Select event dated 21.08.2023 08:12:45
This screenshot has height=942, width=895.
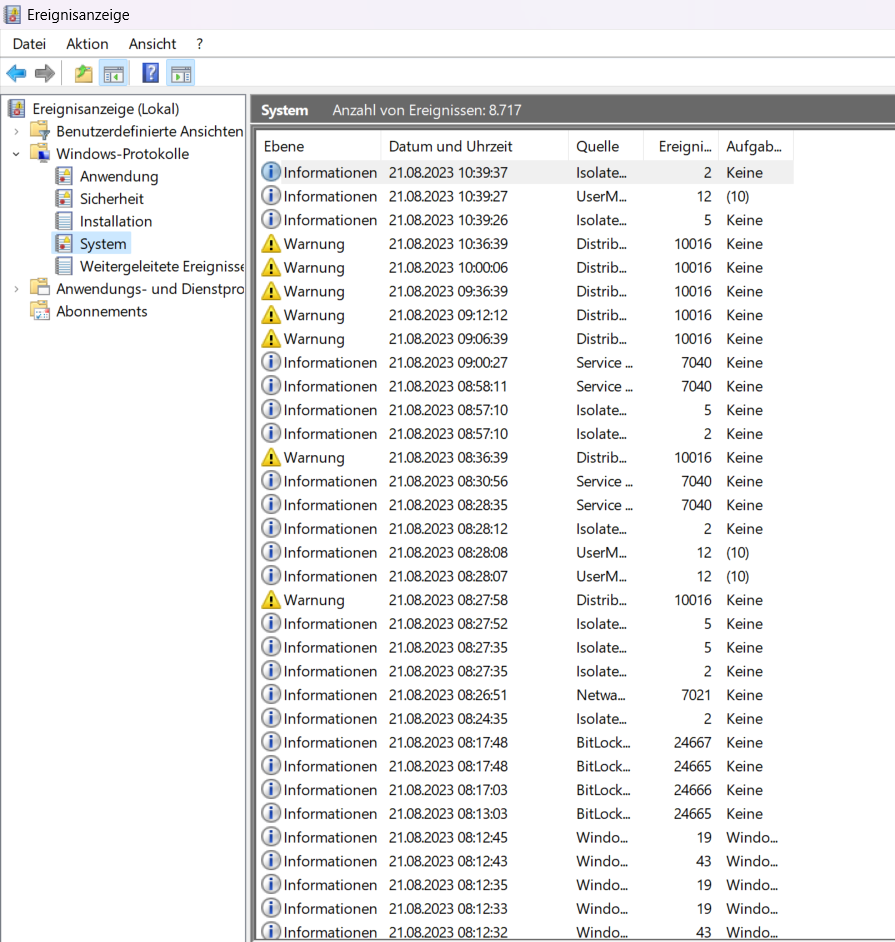pyautogui.click(x=526, y=837)
